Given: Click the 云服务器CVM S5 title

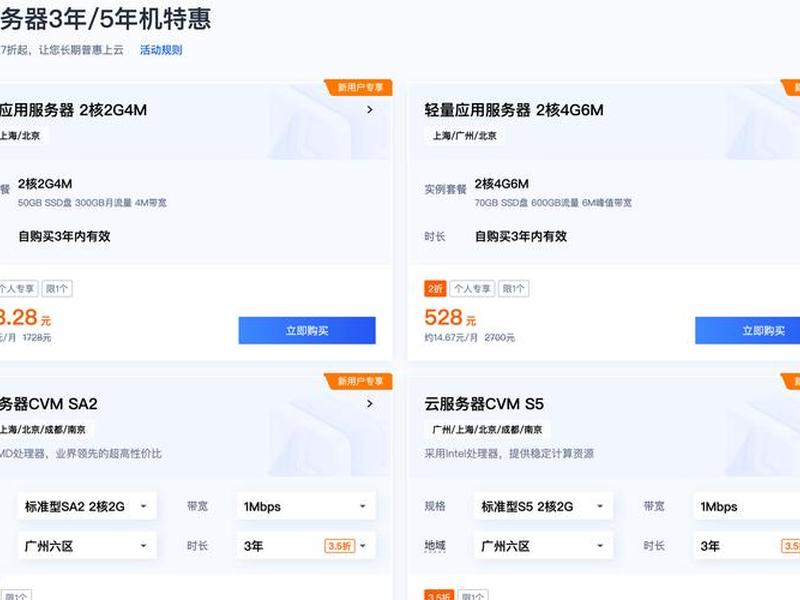Looking at the screenshot, I should click(x=484, y=404).
